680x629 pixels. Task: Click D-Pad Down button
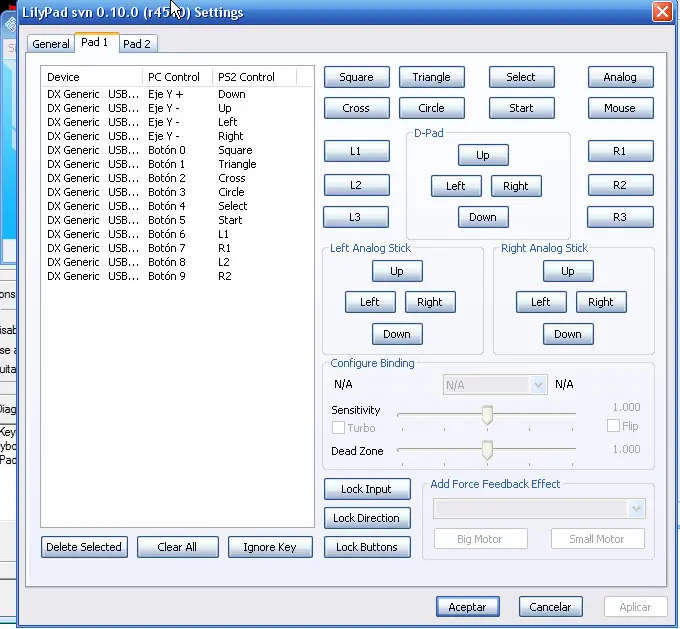pos(483,217)
